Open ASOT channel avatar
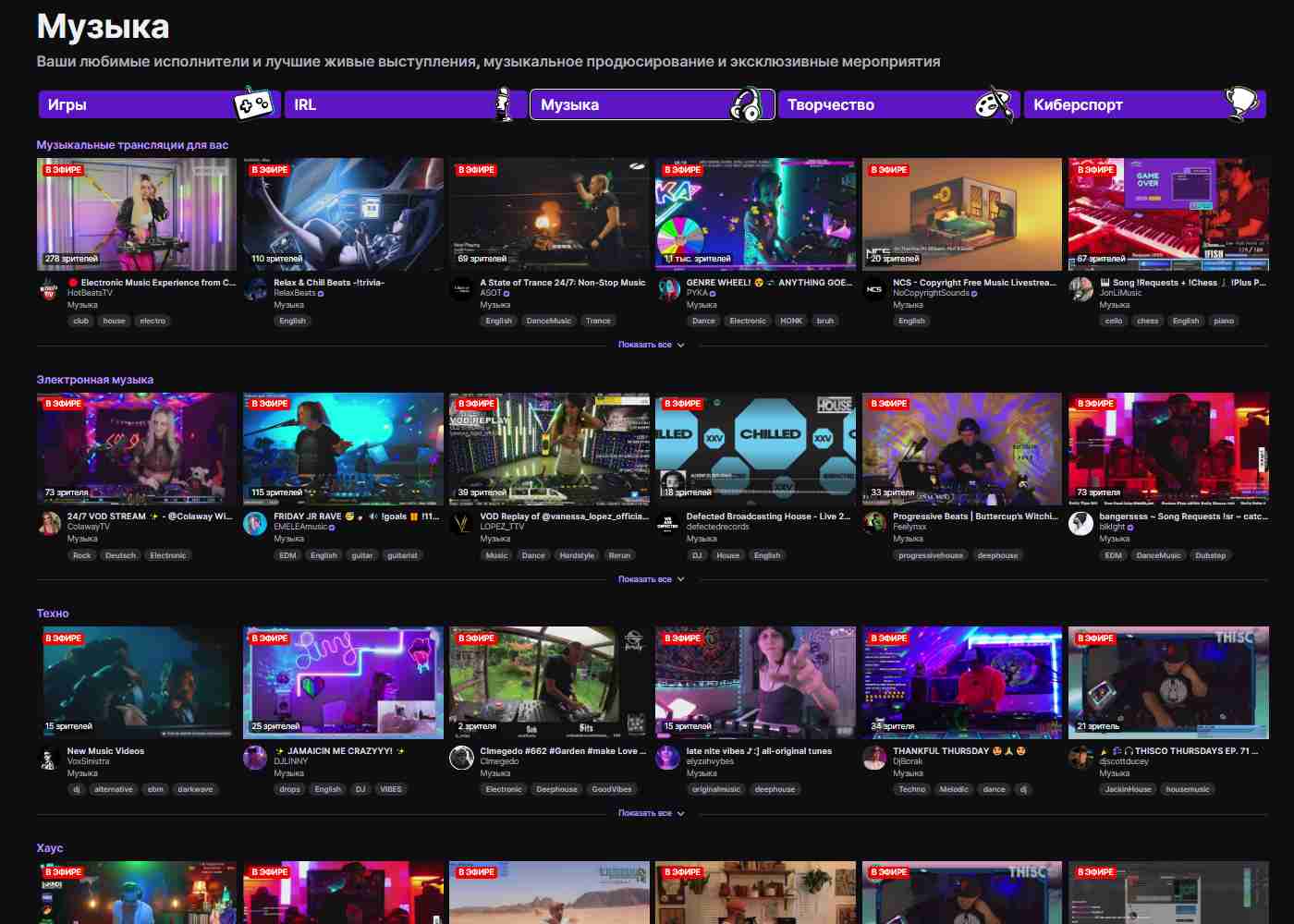Viewport: 1294px width, 924px height. [x=461, y=289]
